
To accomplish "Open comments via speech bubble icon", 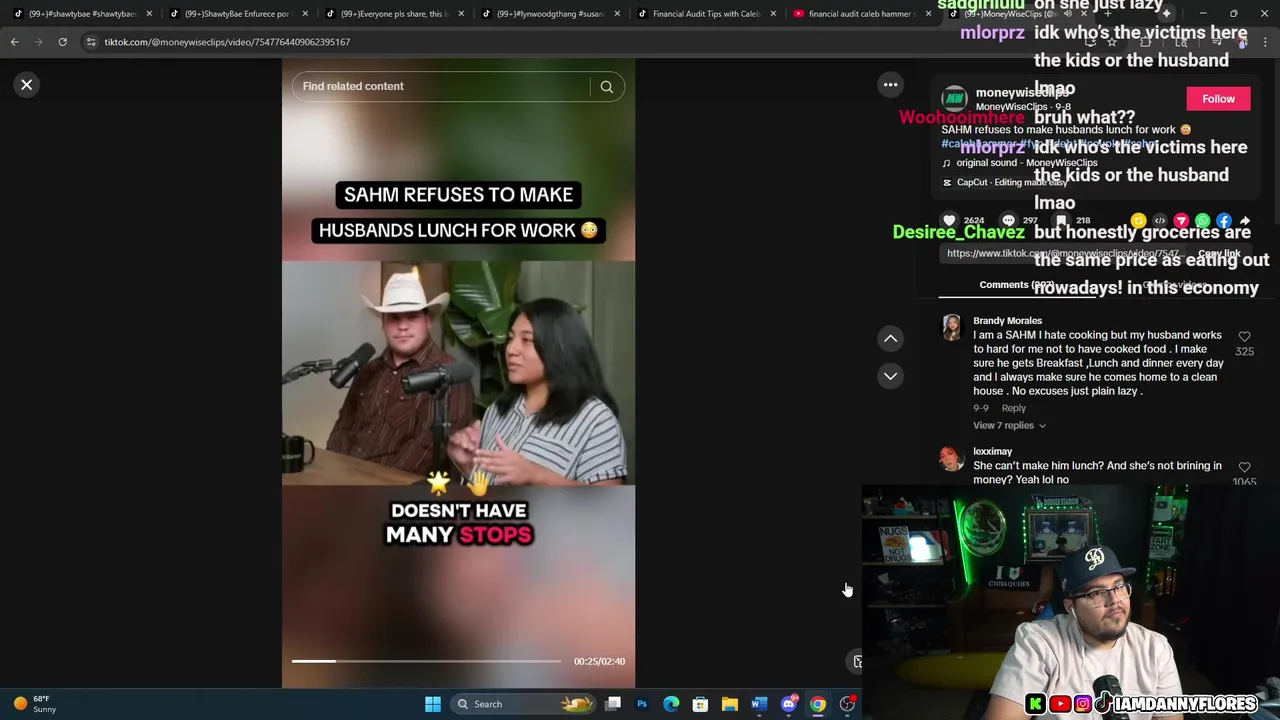I will pos(1008,220).
